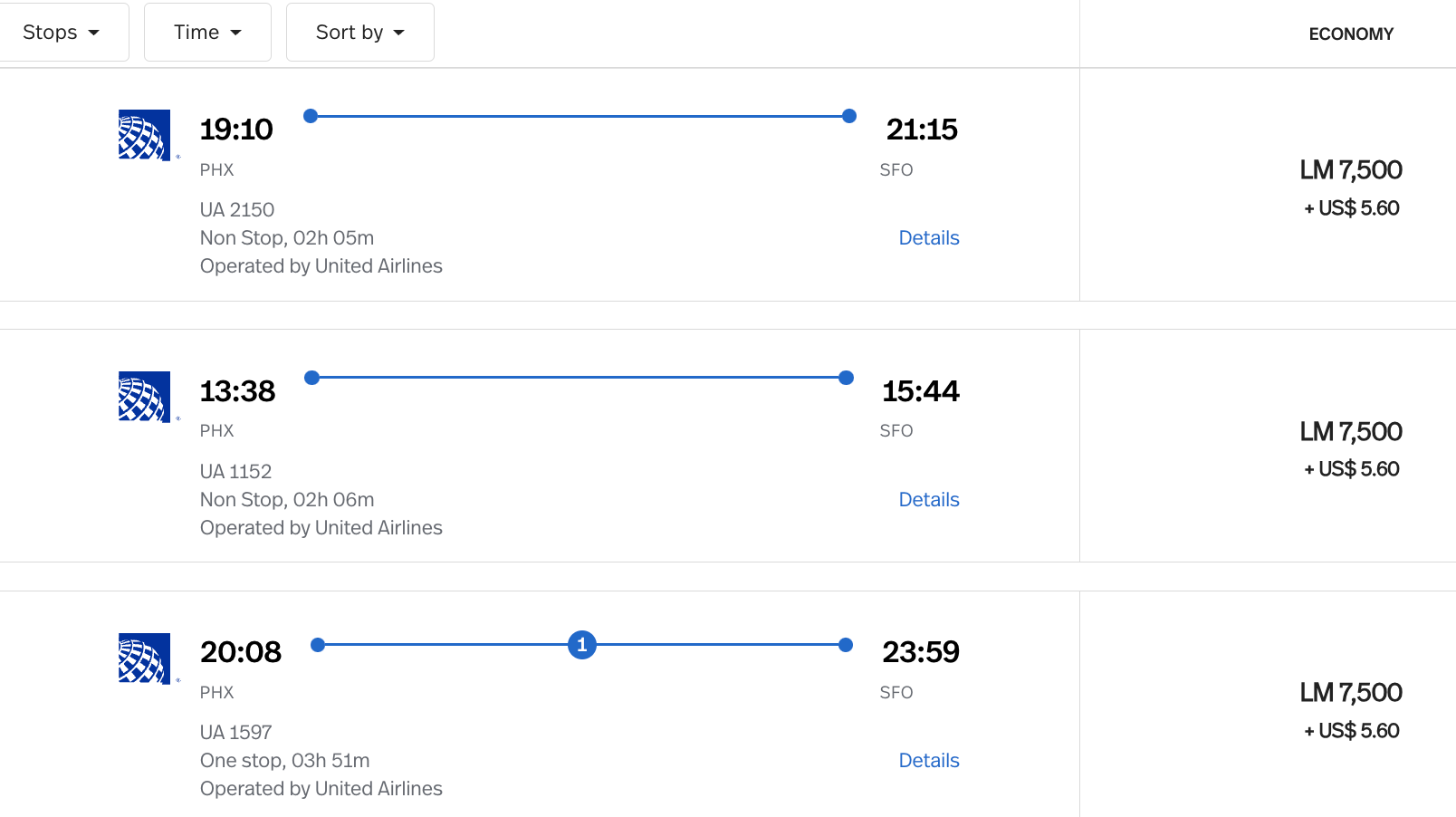This screenshot has height=817, width=1456.
Task: Click the departure dot on the 20:08 flight timeline
Action: tap(318, 645)
